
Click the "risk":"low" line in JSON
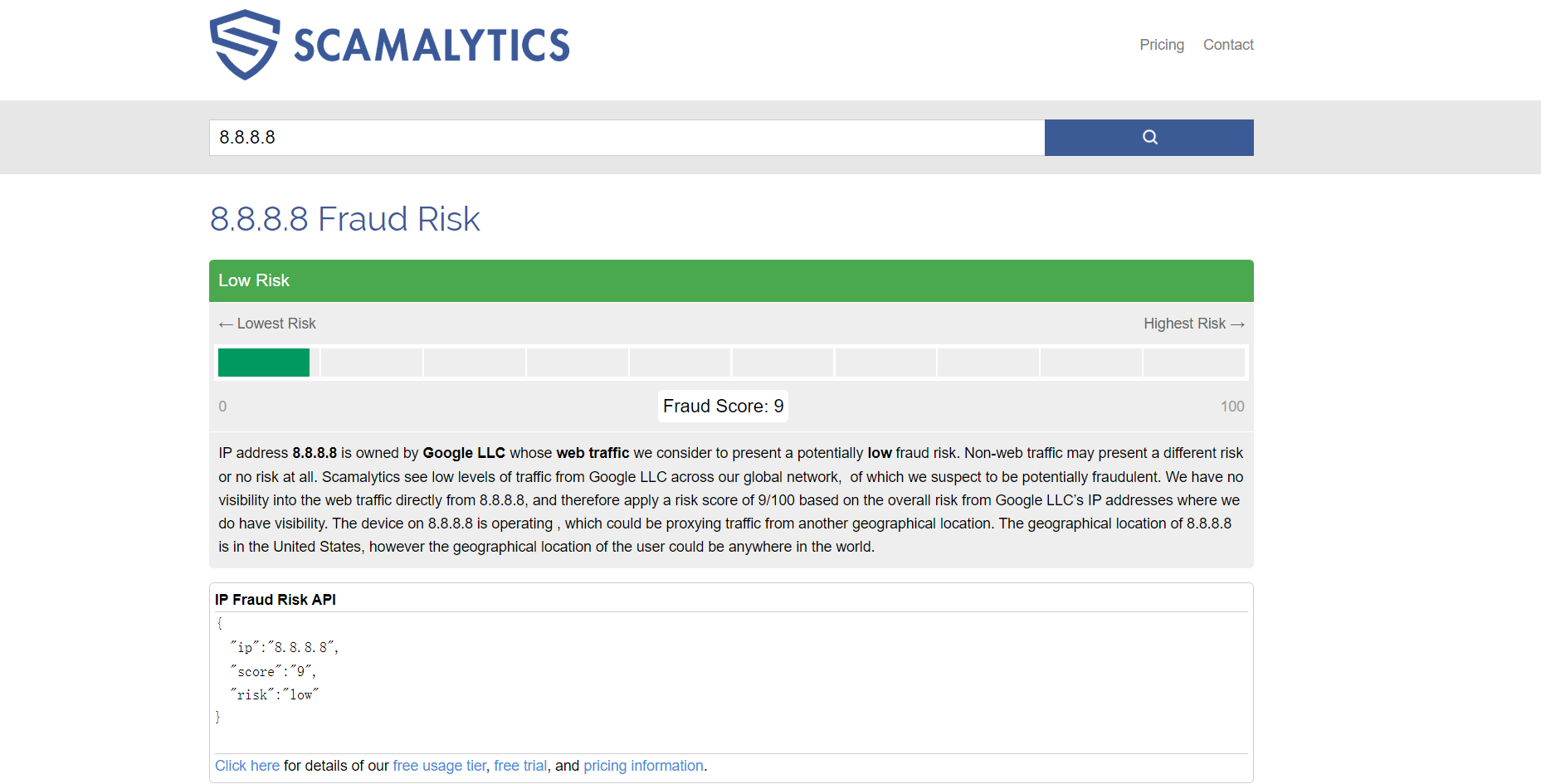tap(276, 694)
